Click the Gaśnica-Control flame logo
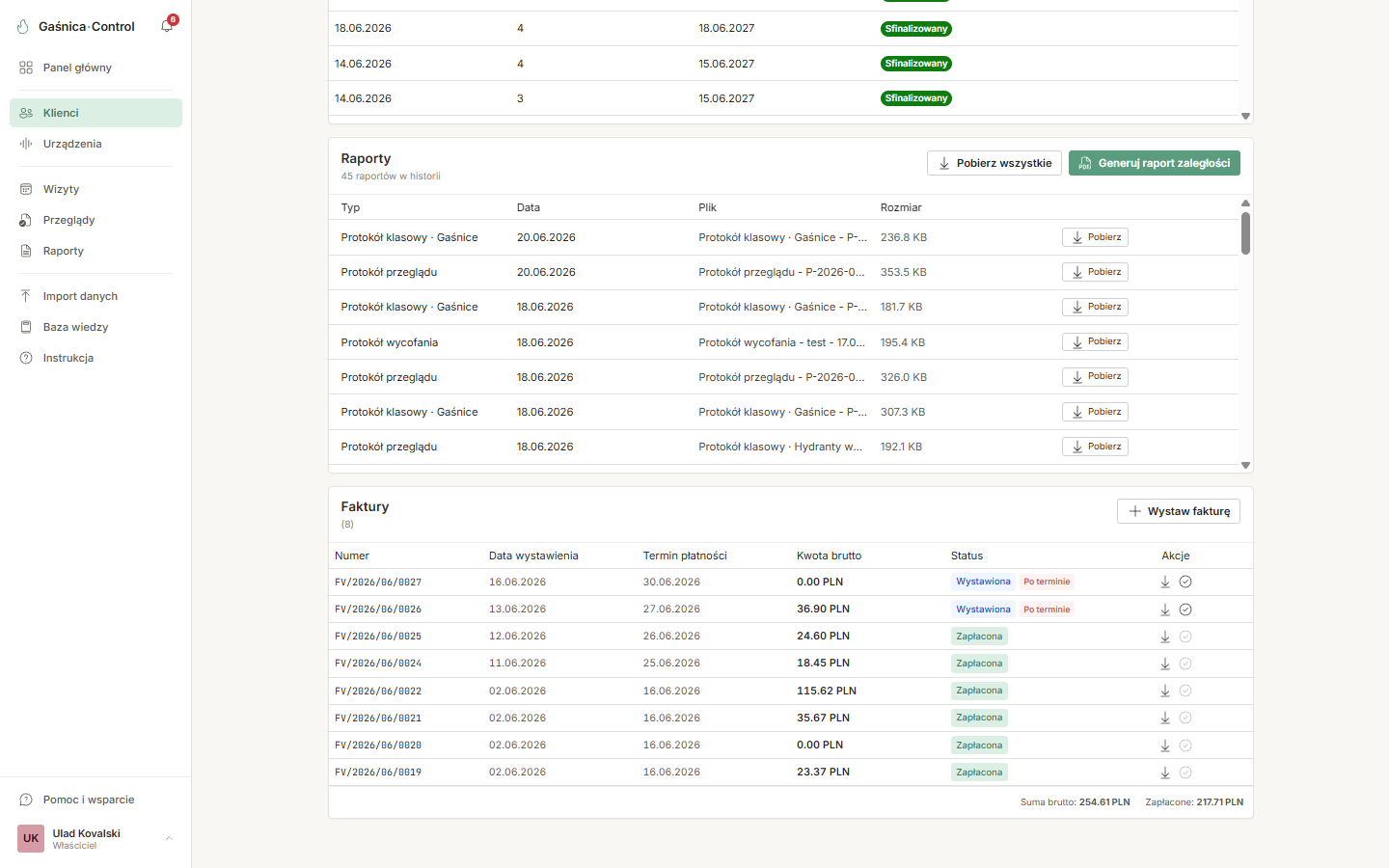 tap(23, 27)
